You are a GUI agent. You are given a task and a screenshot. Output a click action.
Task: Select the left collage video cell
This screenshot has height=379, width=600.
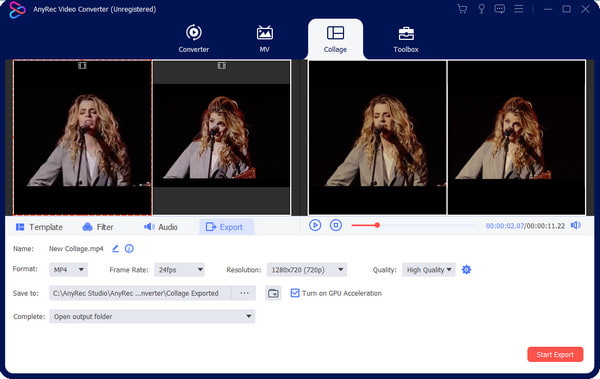pos(82,137)
